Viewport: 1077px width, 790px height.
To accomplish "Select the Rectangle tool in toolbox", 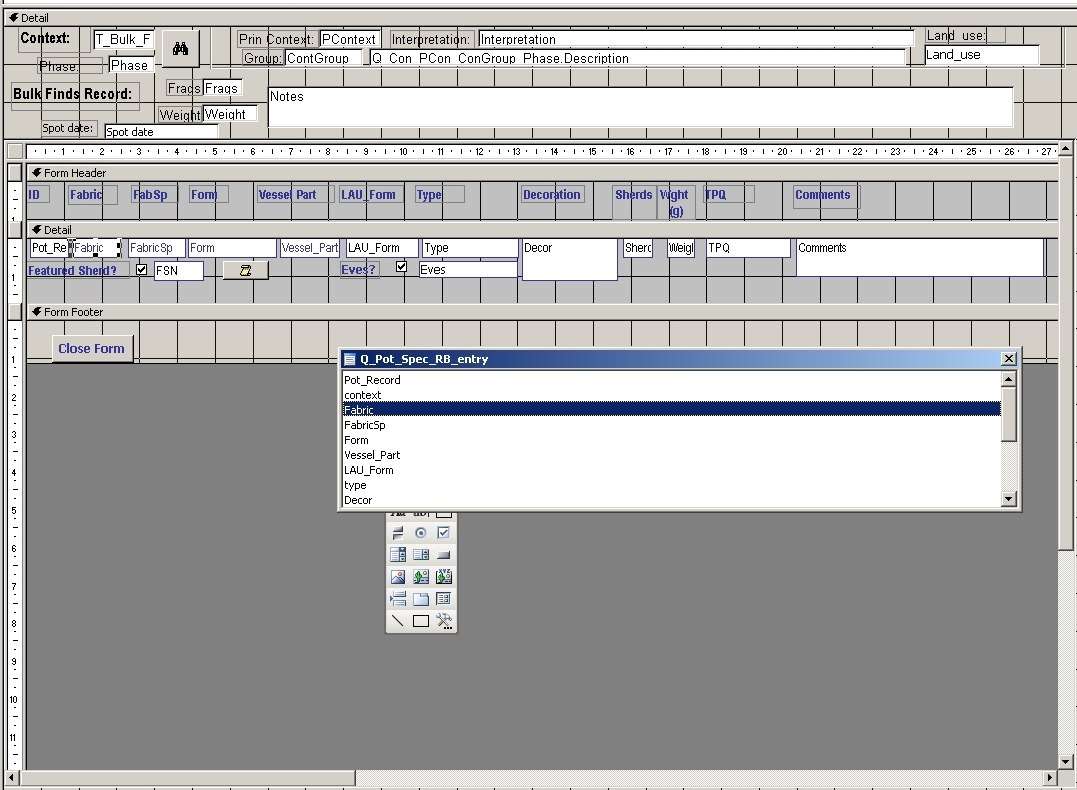I will [x=420, y=621].
